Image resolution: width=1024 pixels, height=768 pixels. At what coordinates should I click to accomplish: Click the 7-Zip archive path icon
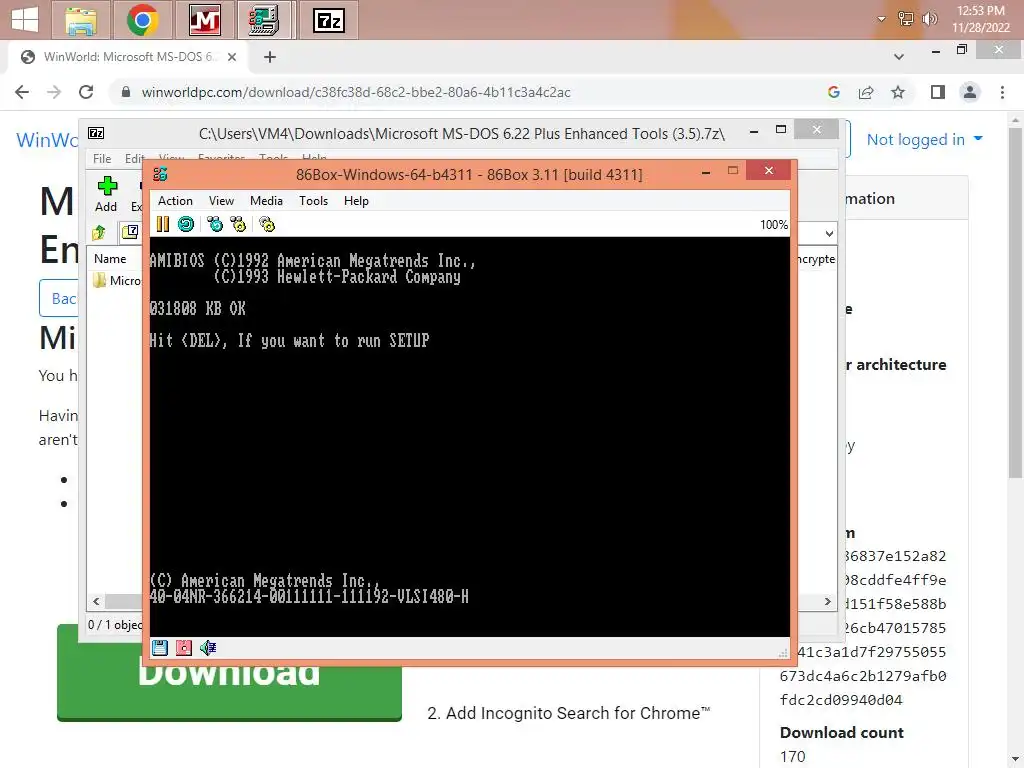point(130,232)
